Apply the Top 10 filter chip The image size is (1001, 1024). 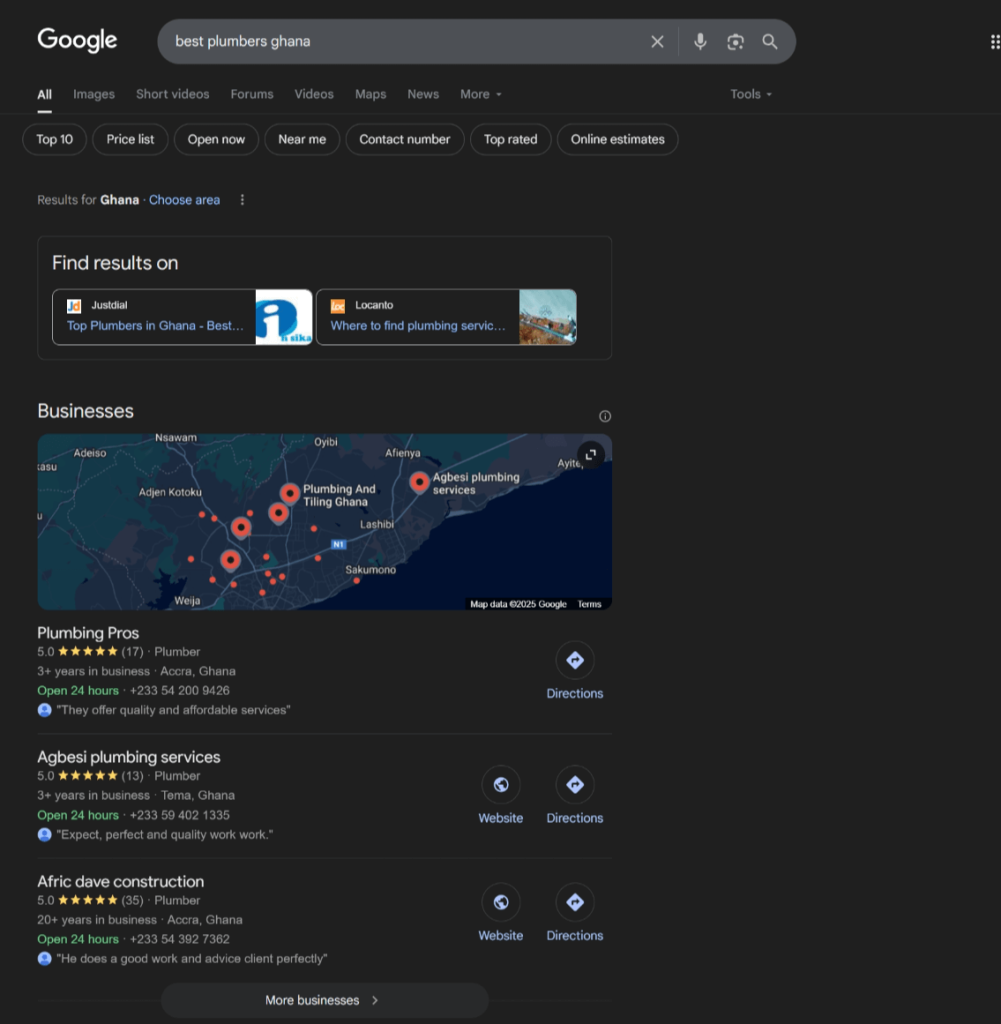click(x=55, y=139)
